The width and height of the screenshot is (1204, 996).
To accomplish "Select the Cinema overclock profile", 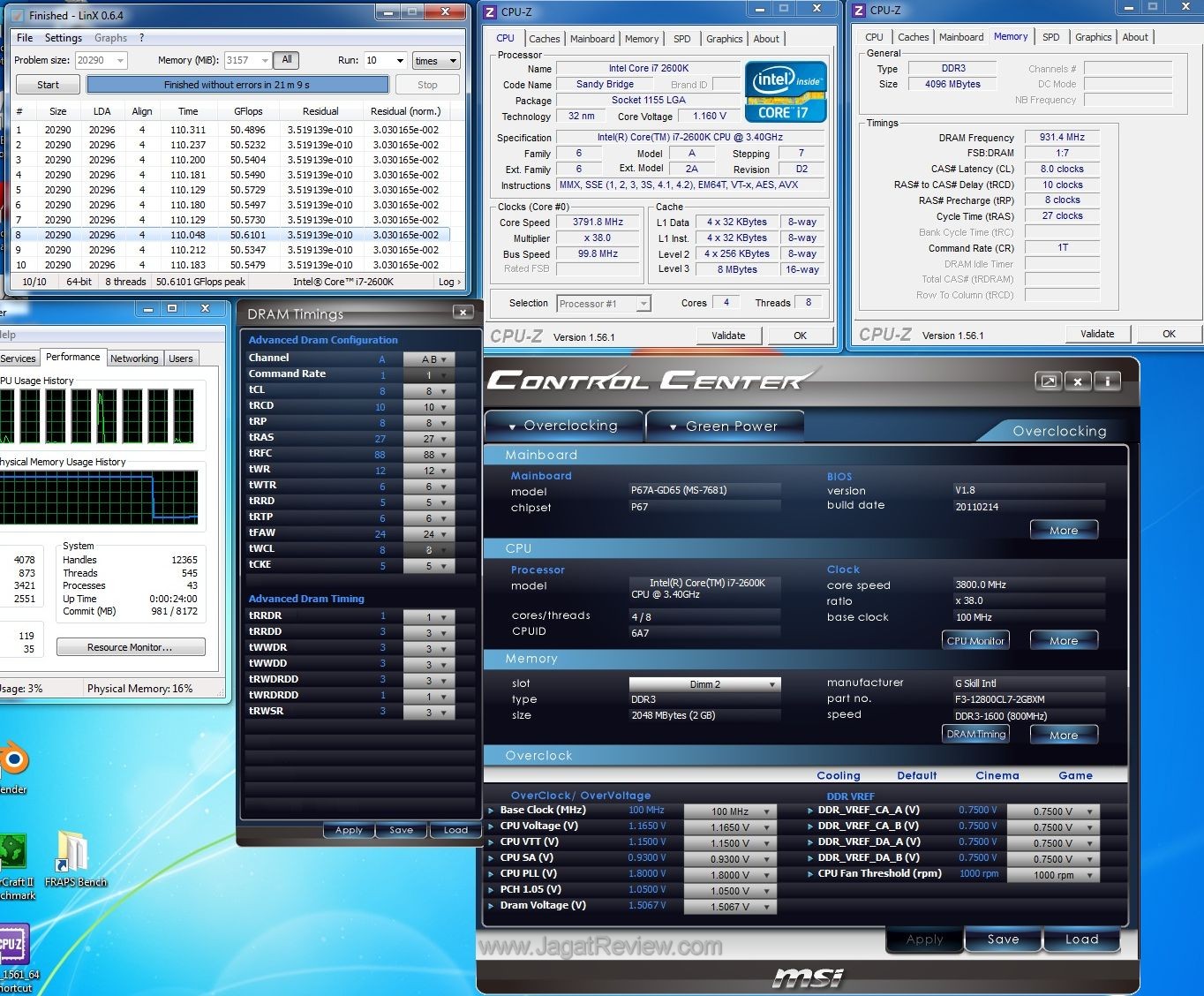I will coord(997,775).
